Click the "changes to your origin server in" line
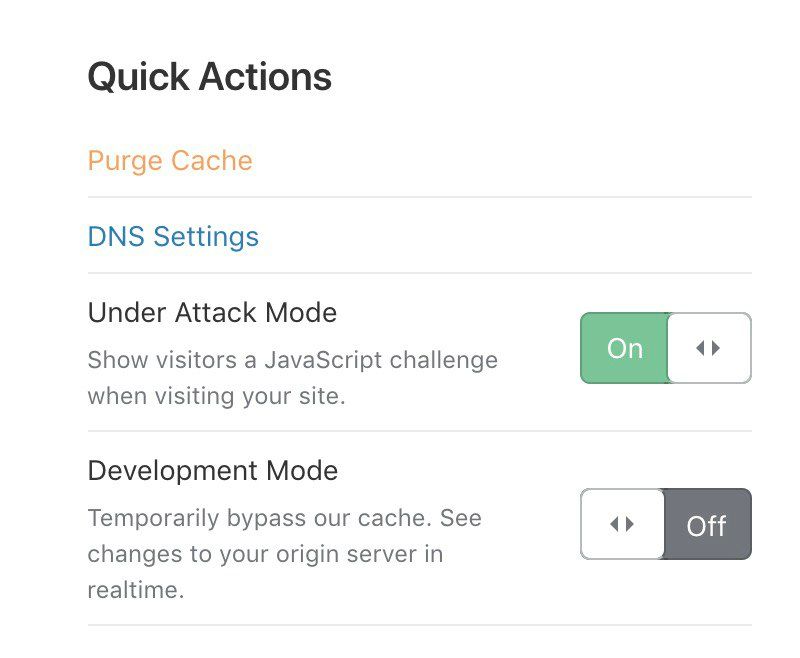The height and width of the screenshot is (658, 800). (265, 554)
